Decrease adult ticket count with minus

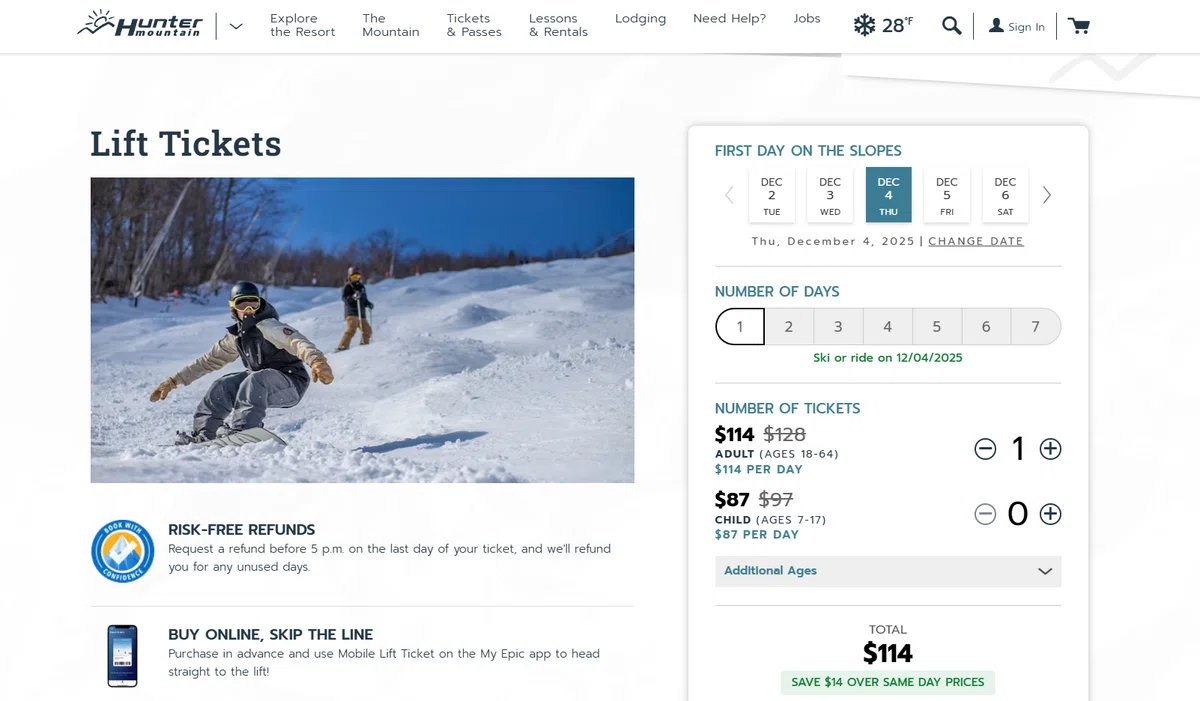(985, 449)
